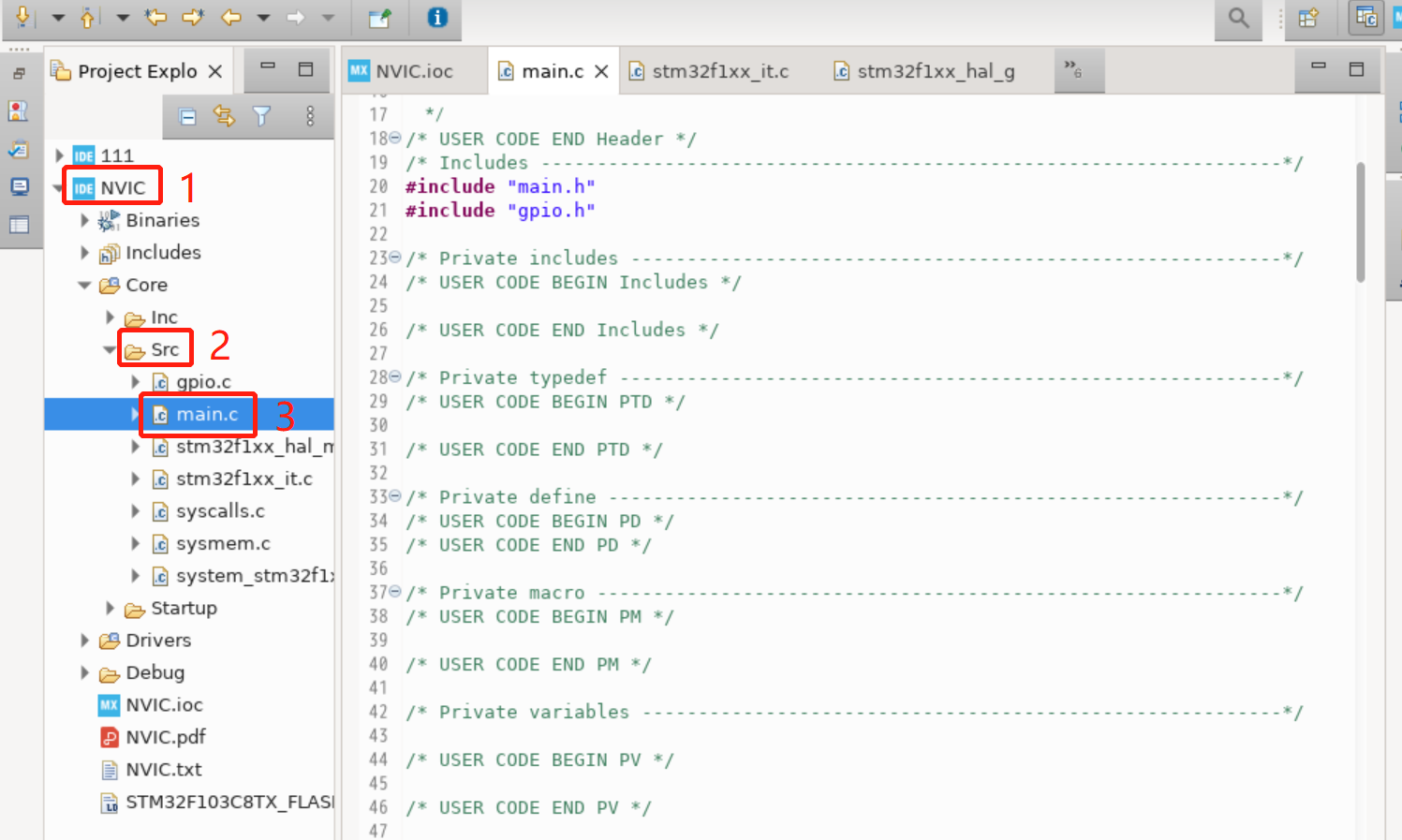Open the second left sidebar view icon
The image size is (1402, 840).
(x=19, y=111)
